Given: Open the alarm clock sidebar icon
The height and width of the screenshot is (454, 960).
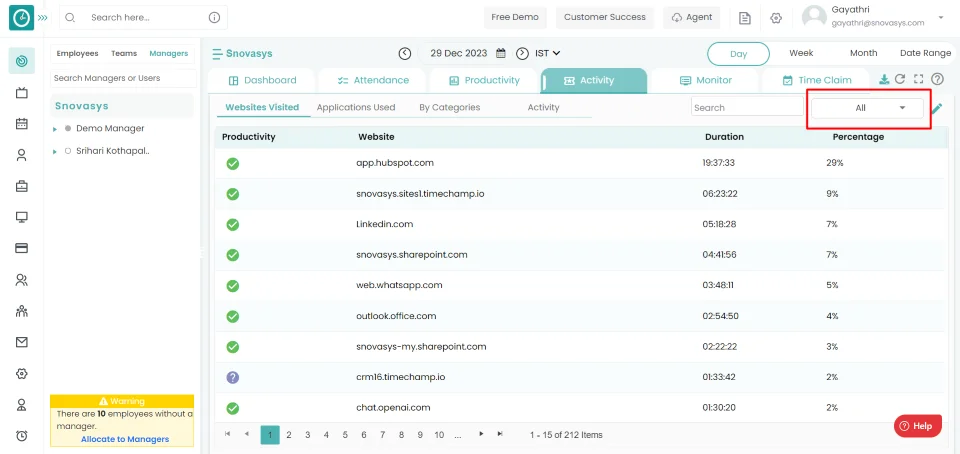Looking at the screenshot, I should [x=21, y=436].
